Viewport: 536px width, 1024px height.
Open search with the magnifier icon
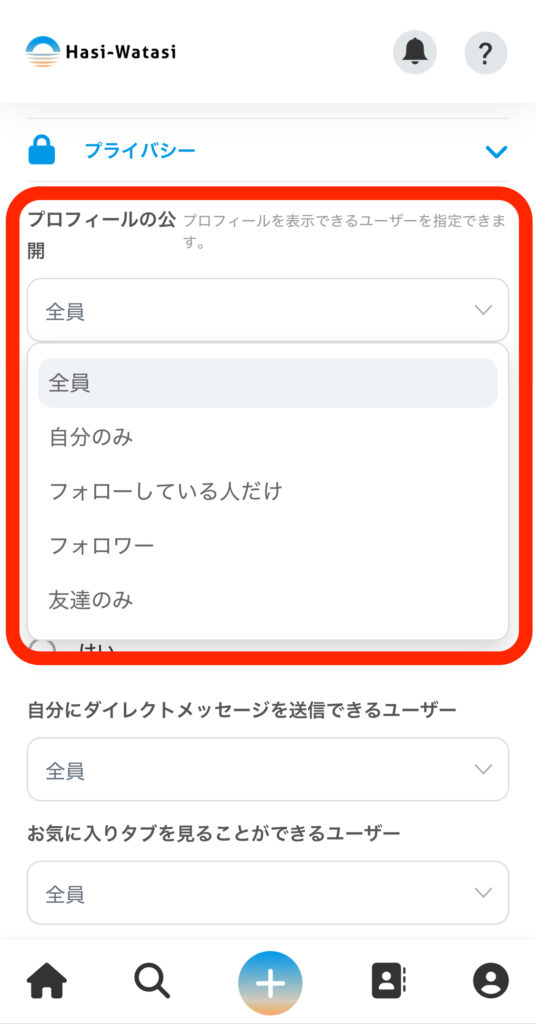[152, 982]
